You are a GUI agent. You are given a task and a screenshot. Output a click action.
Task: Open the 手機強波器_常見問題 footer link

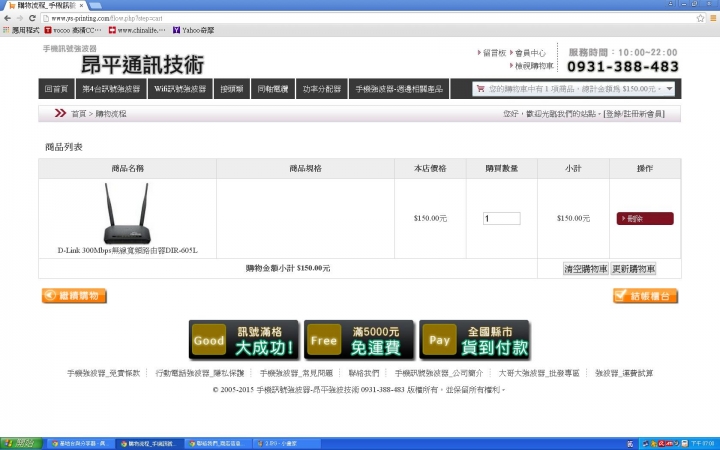point(296,373)
